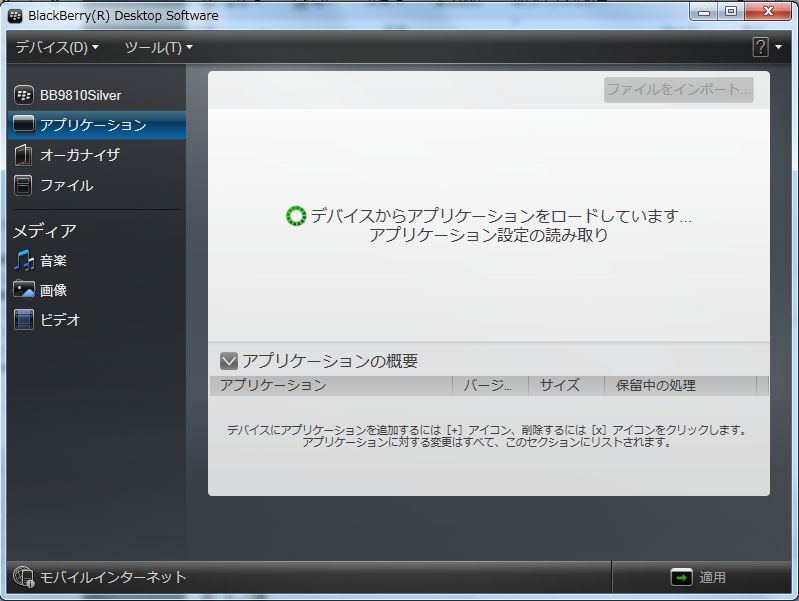799x601 pixels.
Task: Select アプリケーション in the sidebar
Action: tap(97, 125)
